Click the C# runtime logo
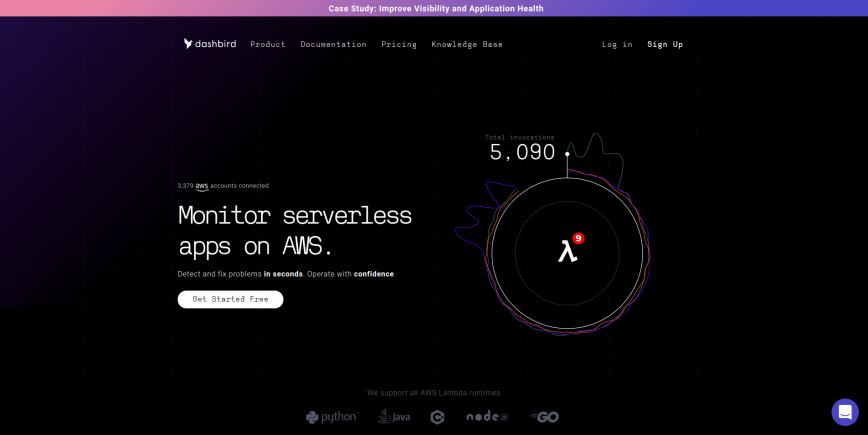Viewport: 868px width, 435px height. [x=437, y=417]
